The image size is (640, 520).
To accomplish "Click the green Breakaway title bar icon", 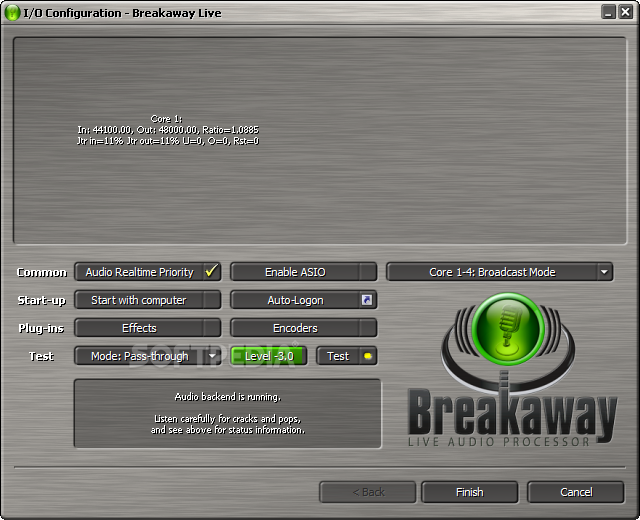I will [x=12, y=13].
